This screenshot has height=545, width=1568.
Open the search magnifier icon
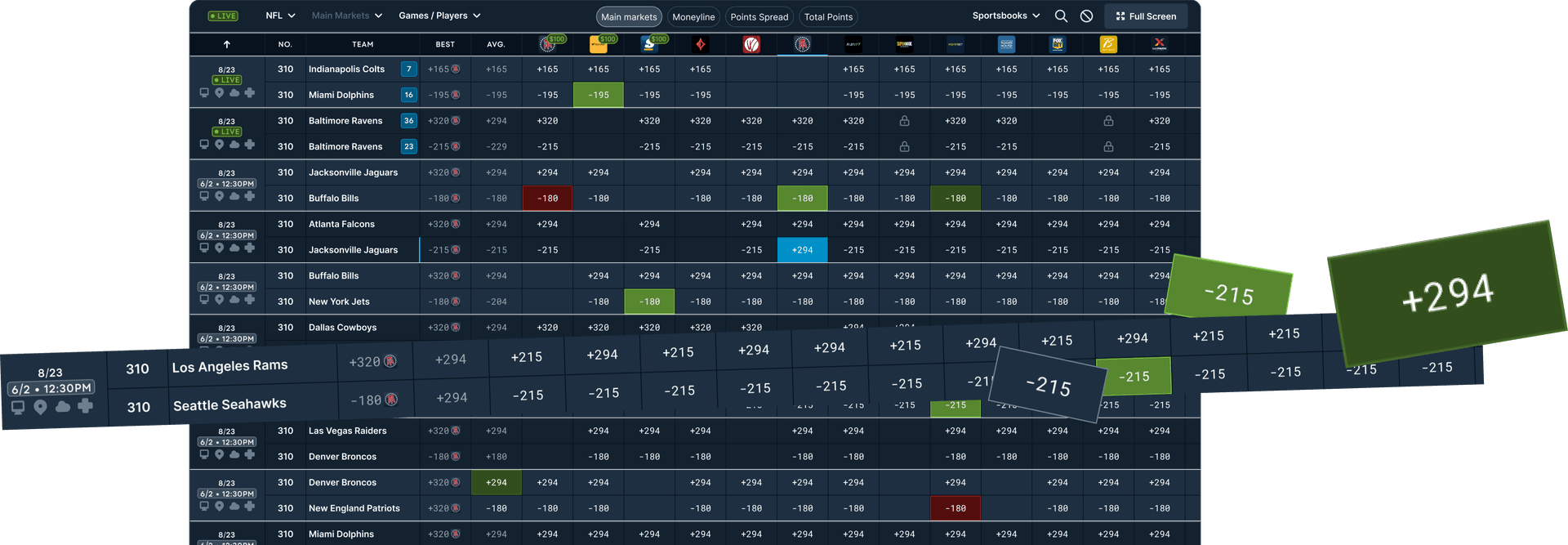[1061, 16]
